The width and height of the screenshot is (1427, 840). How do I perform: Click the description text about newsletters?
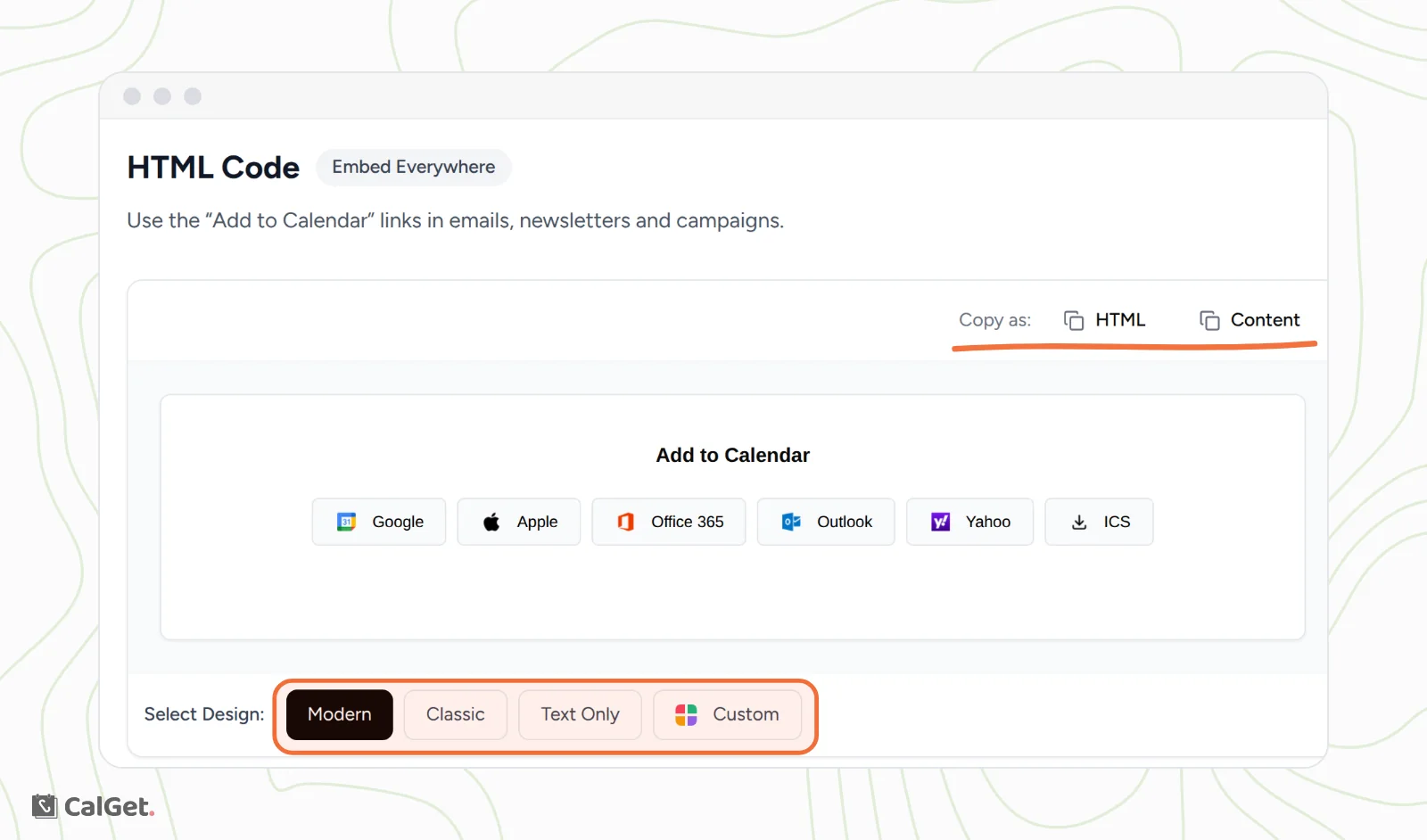pyautogui.click(x=455, y=220)
